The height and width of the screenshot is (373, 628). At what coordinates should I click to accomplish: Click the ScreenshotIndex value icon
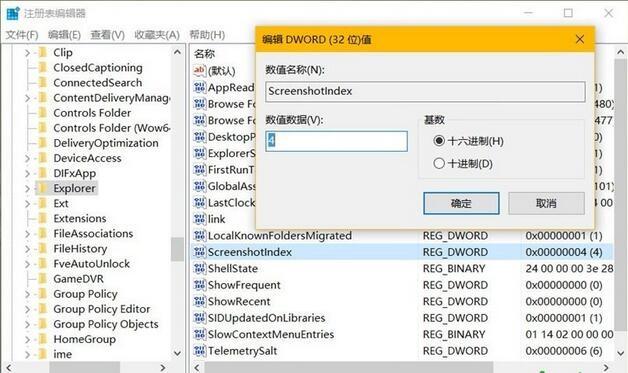199,252
